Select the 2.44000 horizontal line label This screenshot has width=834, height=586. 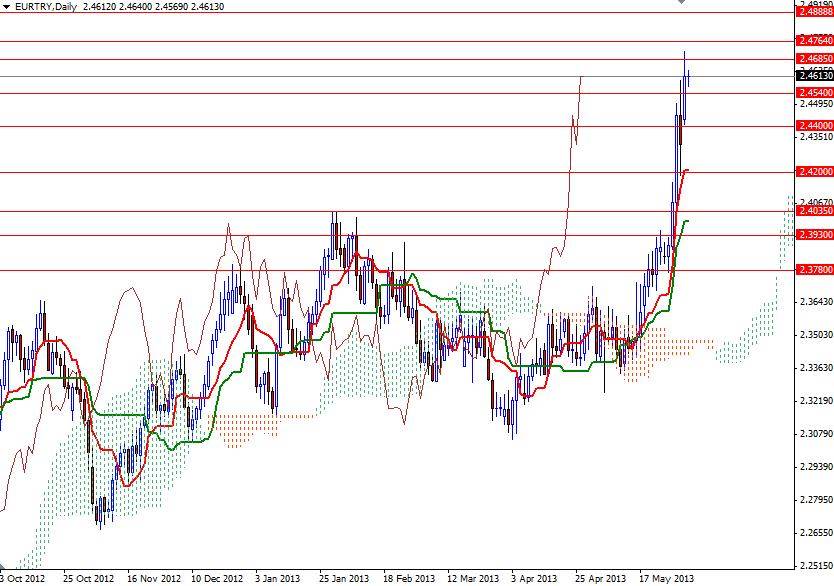[x=813, y=124]
